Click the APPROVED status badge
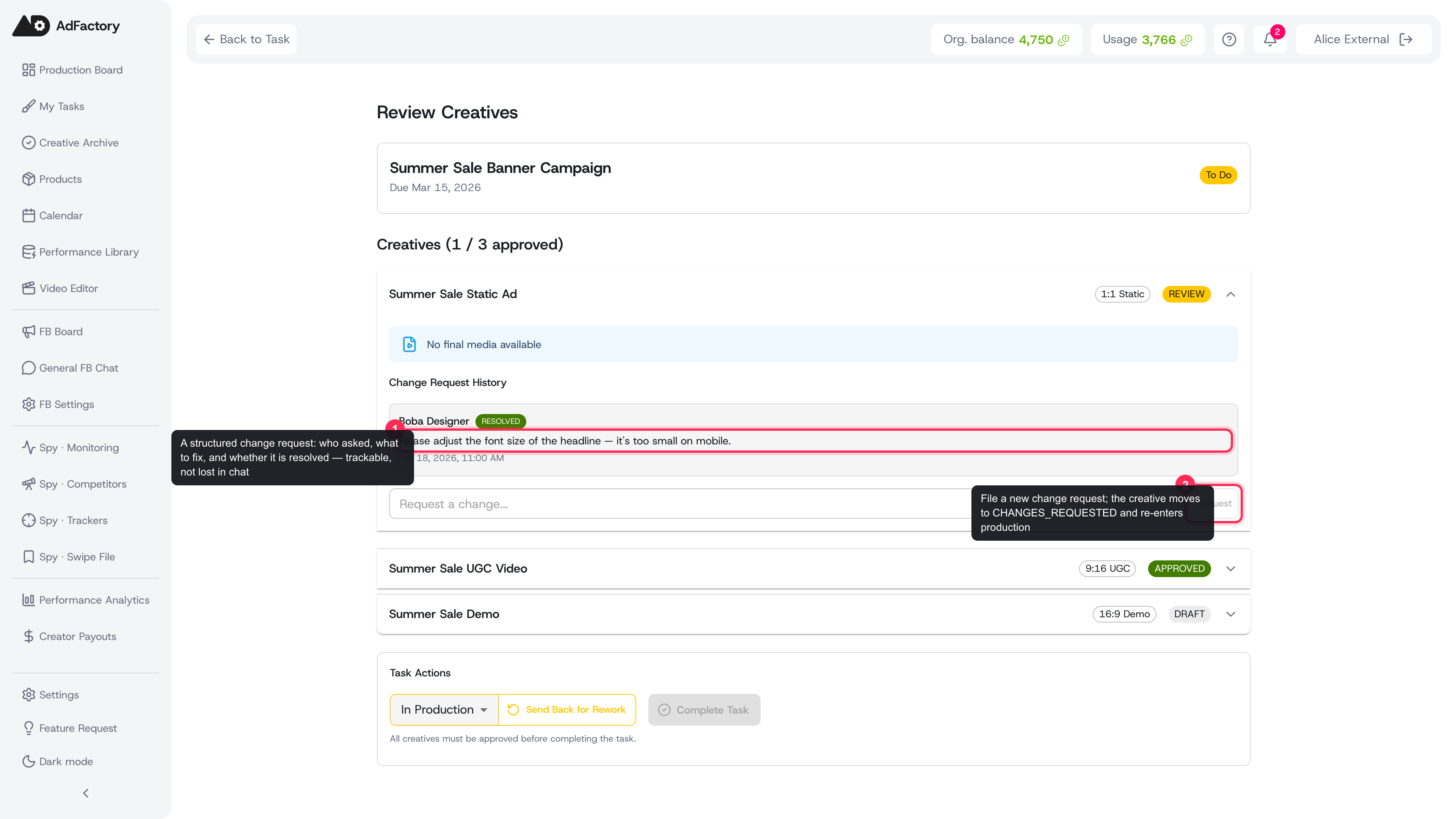1456x819 pixels. point(1179,569)
